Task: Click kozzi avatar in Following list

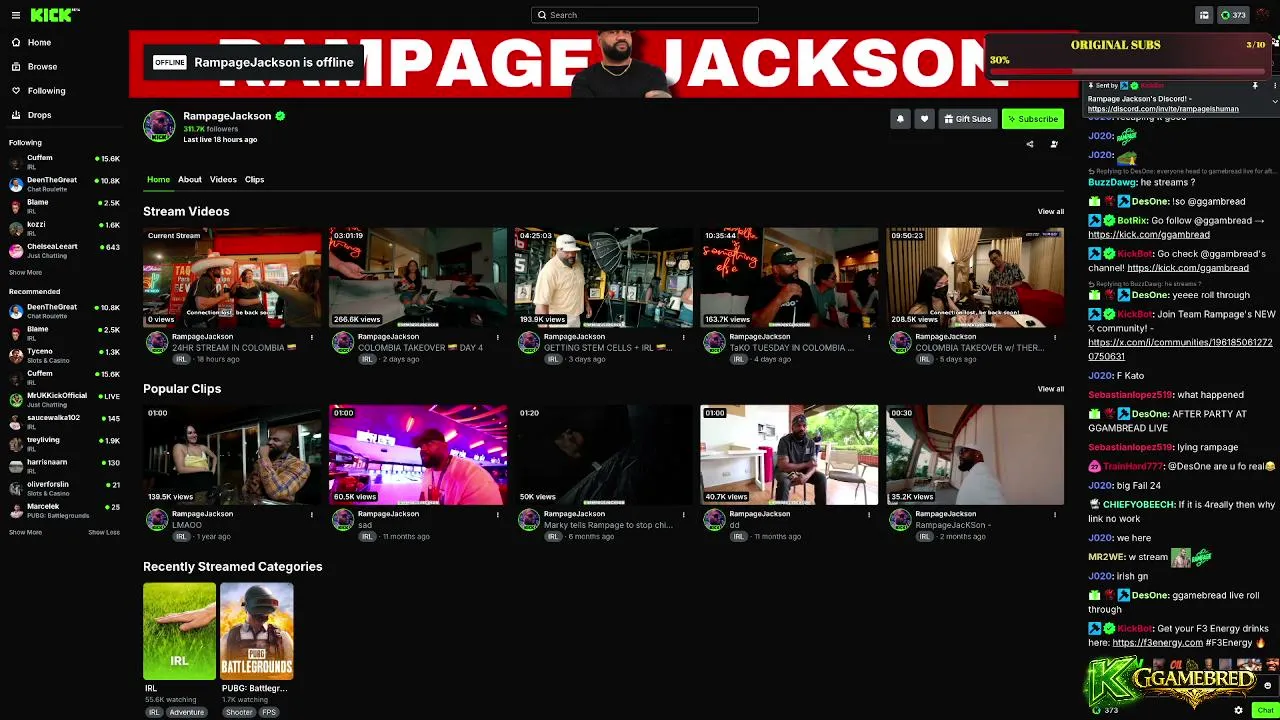Action: (16, 228)
